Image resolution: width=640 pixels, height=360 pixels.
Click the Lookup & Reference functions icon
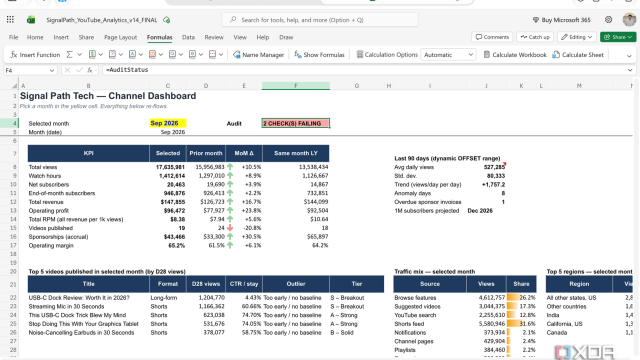172,55
